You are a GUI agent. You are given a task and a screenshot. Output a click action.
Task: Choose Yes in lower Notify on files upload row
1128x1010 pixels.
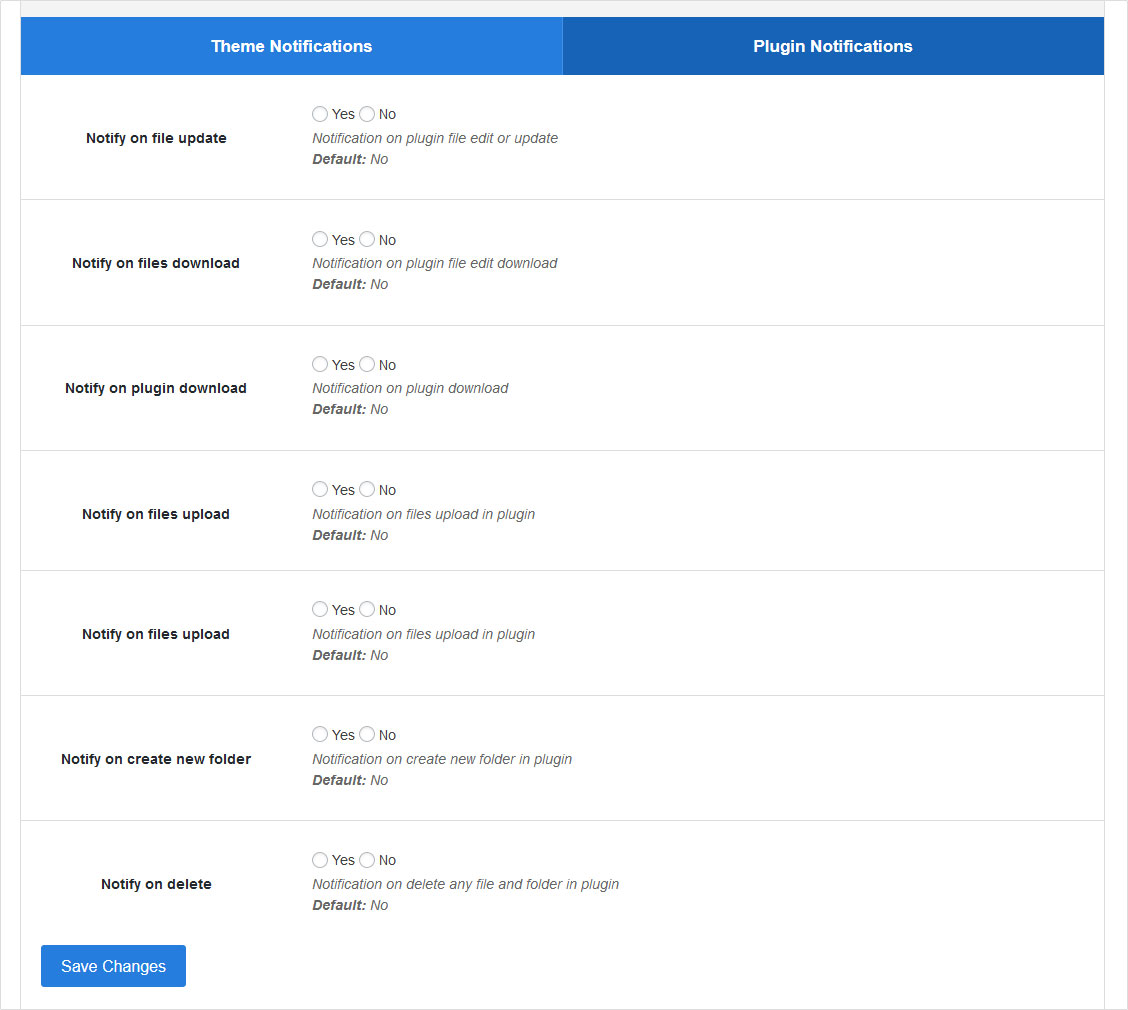(x=320, y=609)
